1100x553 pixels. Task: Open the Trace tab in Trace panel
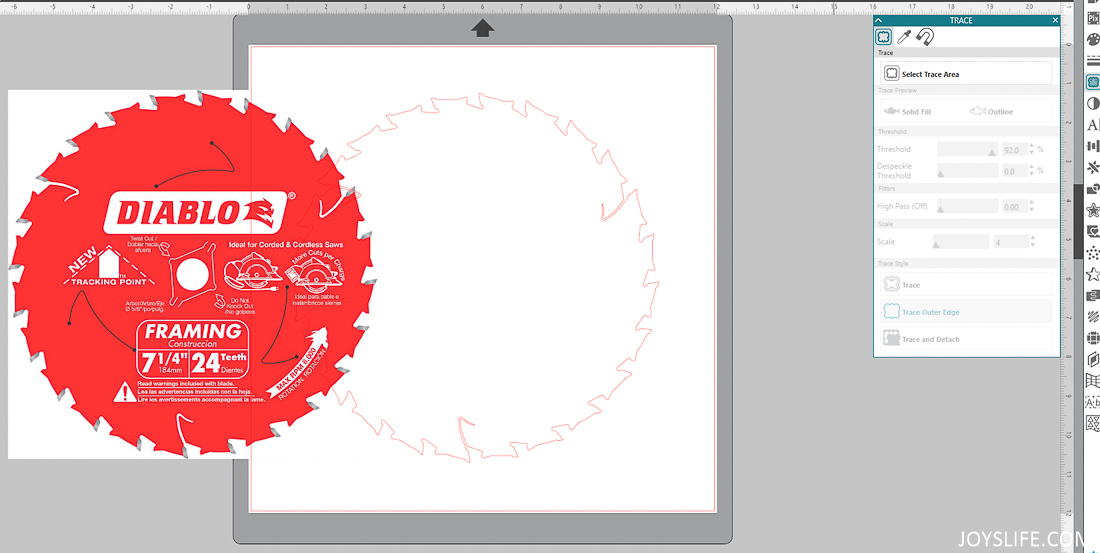click(884, 37)
